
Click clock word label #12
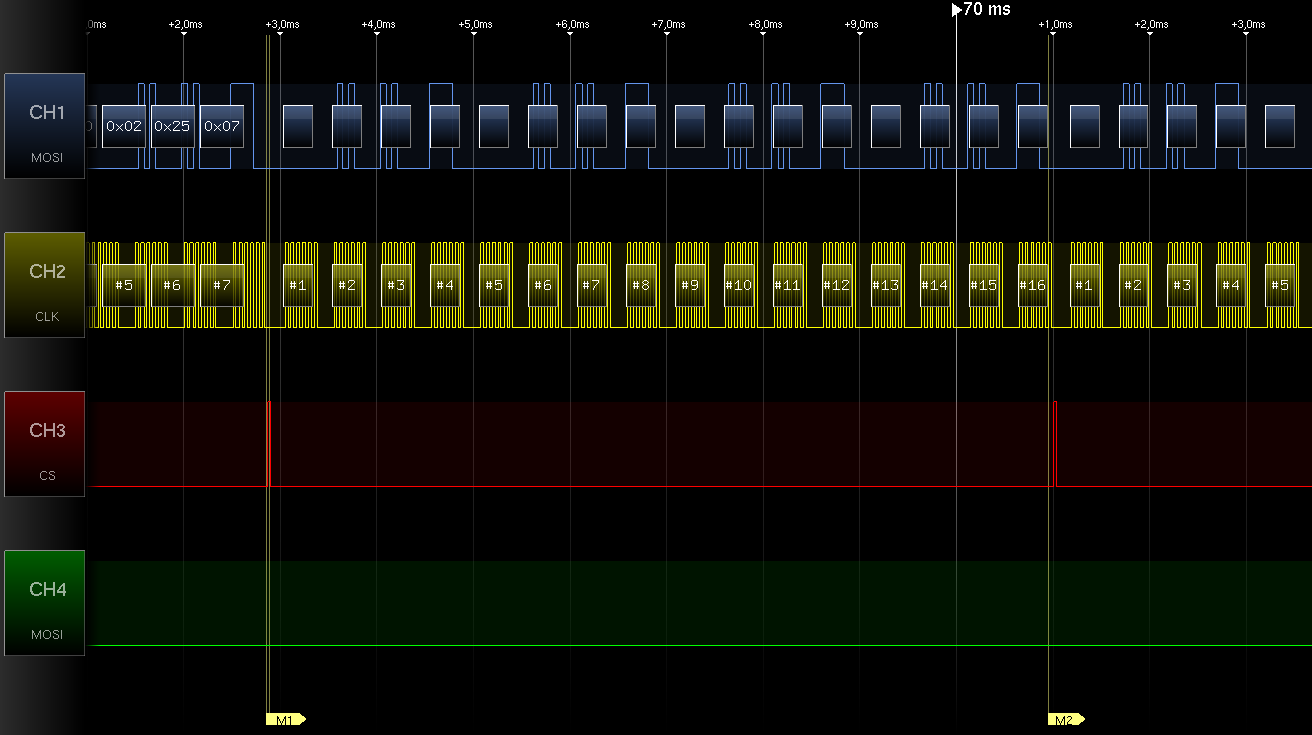(836, 285)
